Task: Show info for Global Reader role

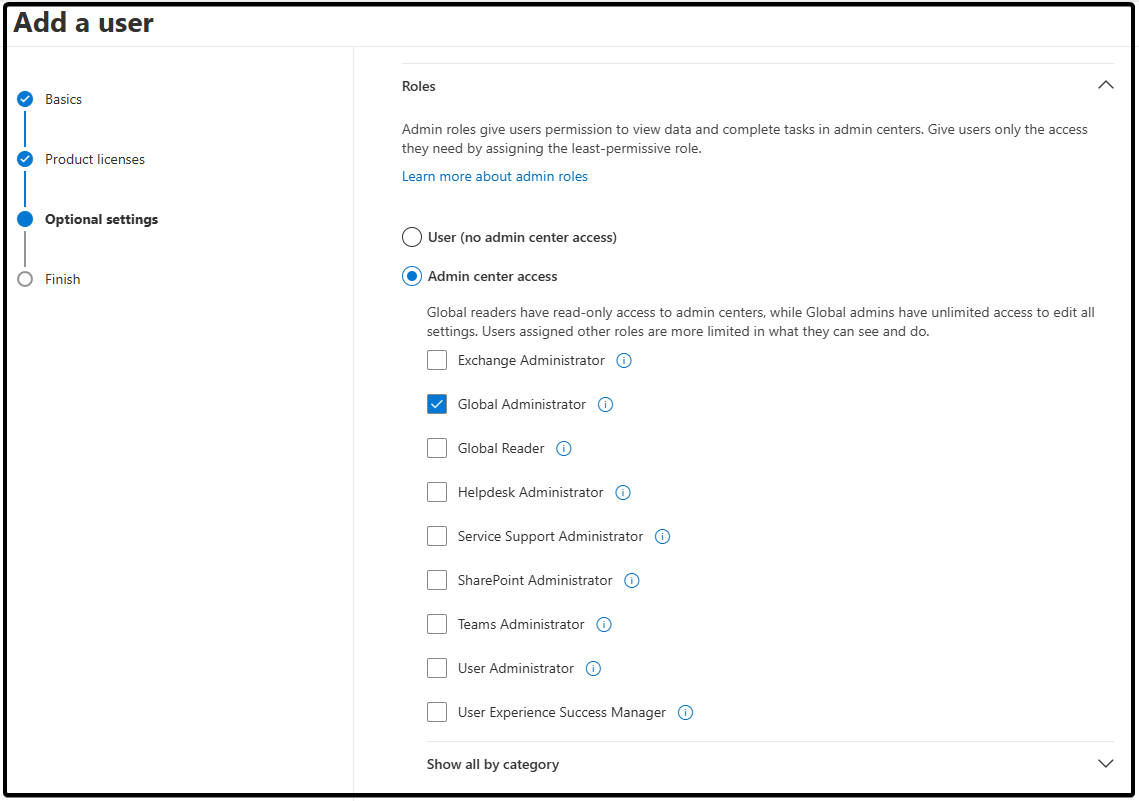Action: 564,449
